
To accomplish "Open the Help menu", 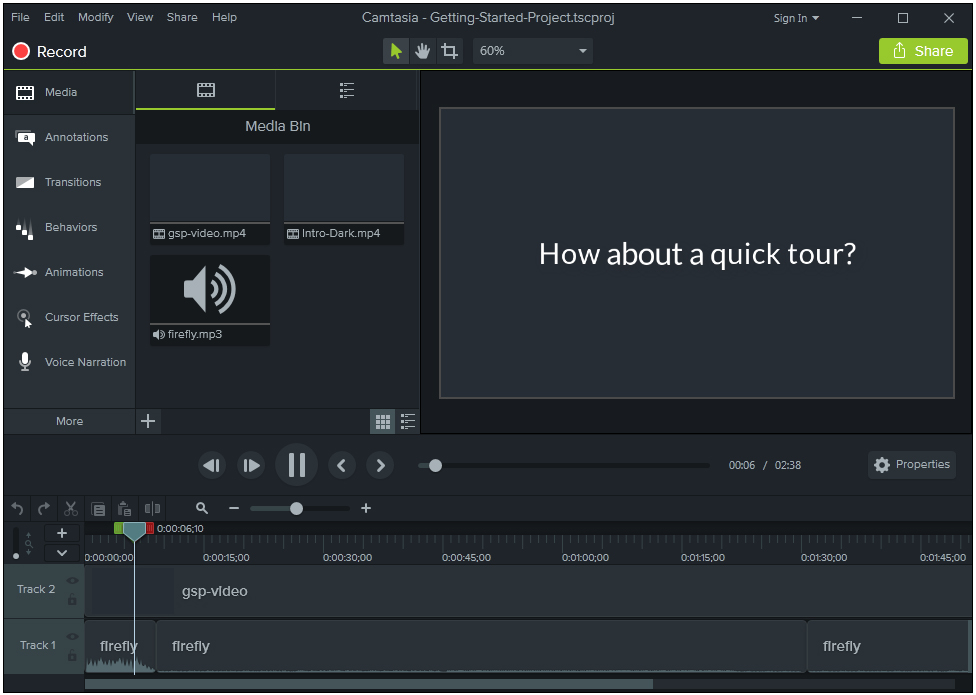I will click(224, 17).
